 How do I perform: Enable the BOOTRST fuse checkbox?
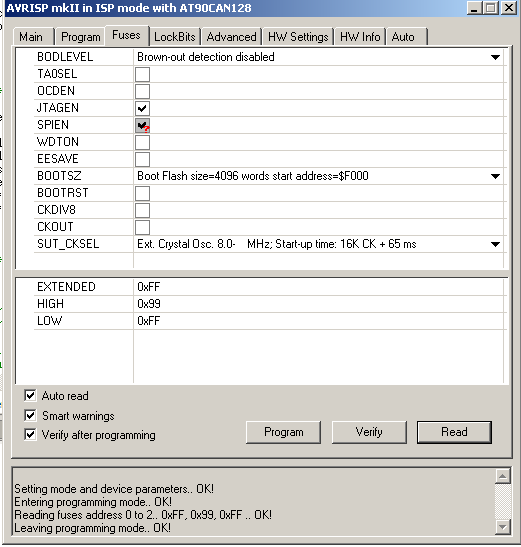tap(142, 193)
